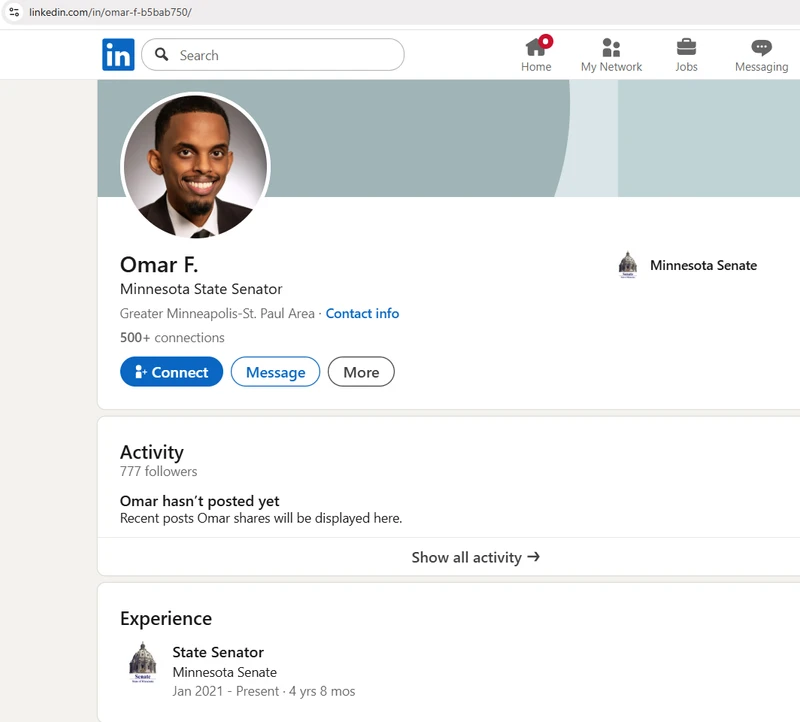The width and height of the screenshot is (800, 722).
Task: Expand the More options button
Action: coord(361,372)
